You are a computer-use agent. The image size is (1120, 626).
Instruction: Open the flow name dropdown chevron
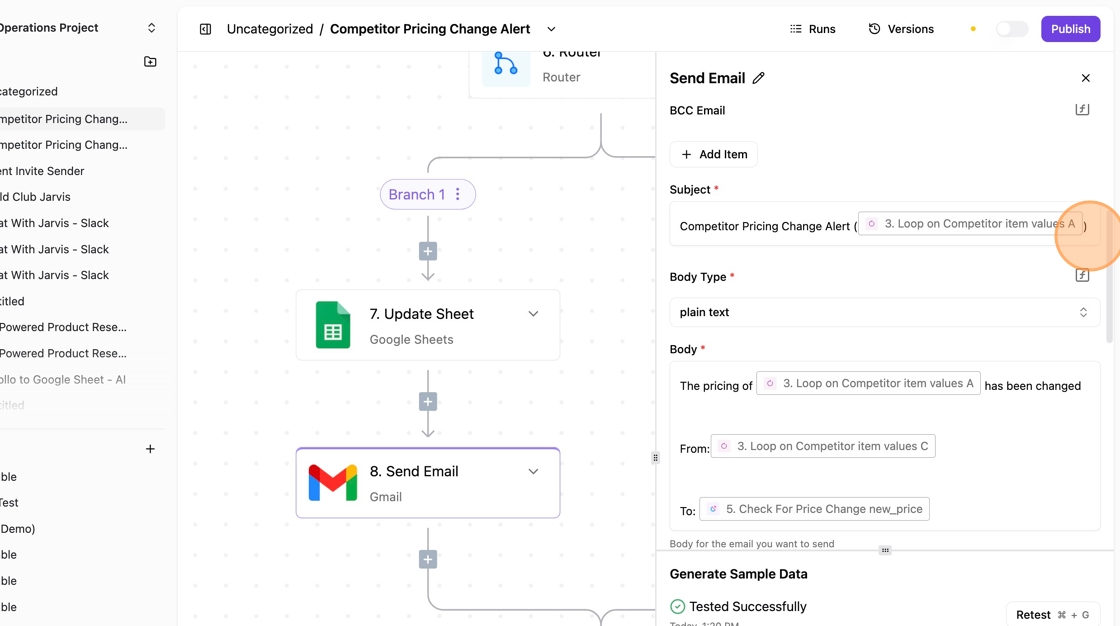point(551,29)
